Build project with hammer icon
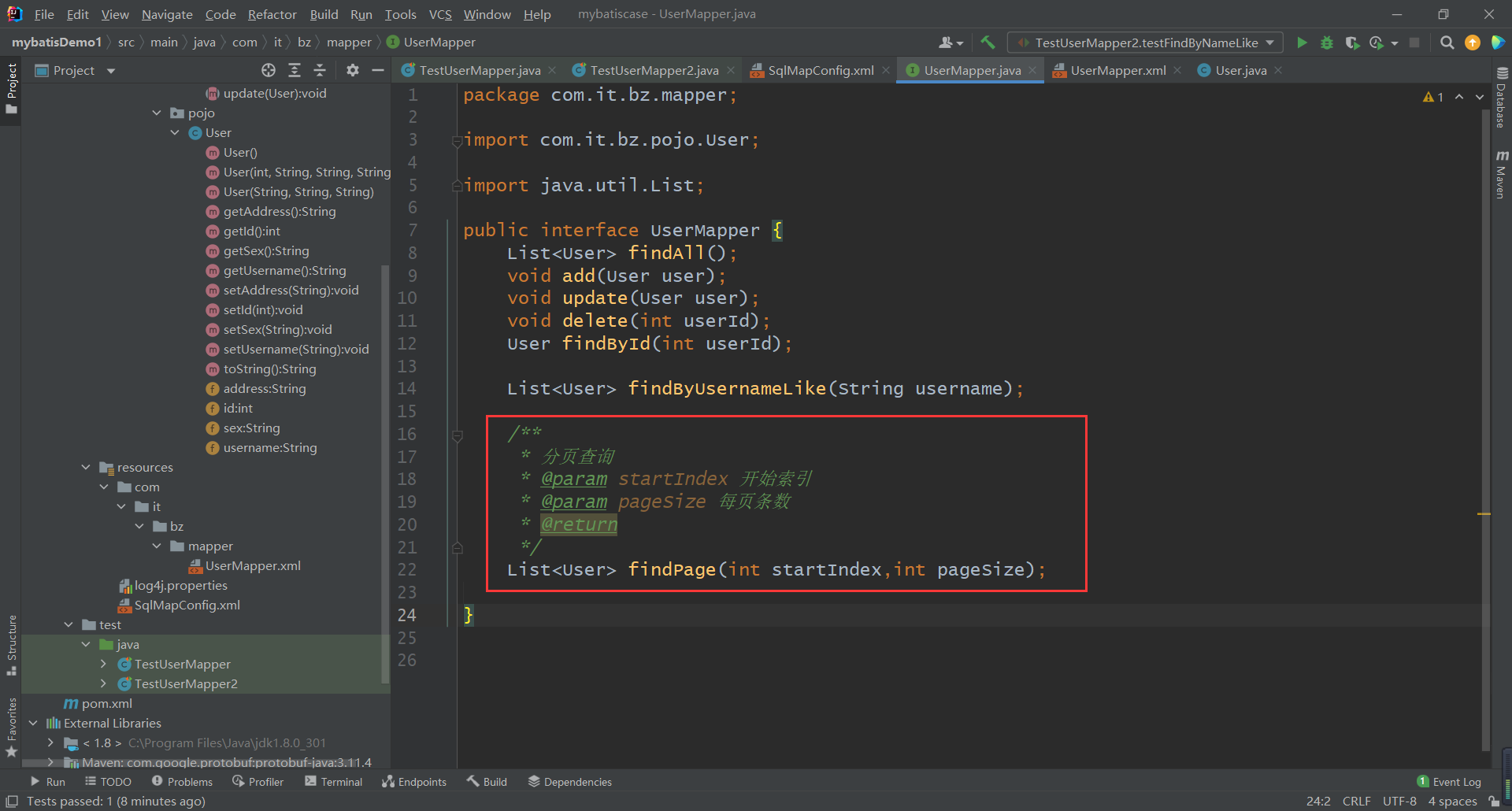 (988, 43)
